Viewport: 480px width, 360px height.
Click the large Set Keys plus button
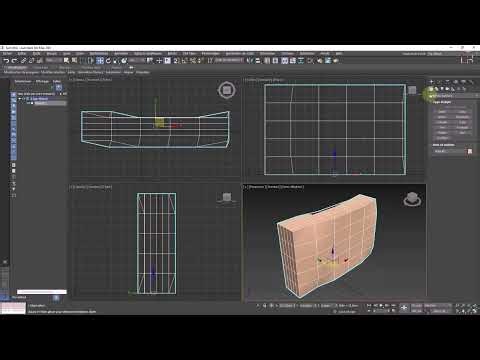pos(404,308)
